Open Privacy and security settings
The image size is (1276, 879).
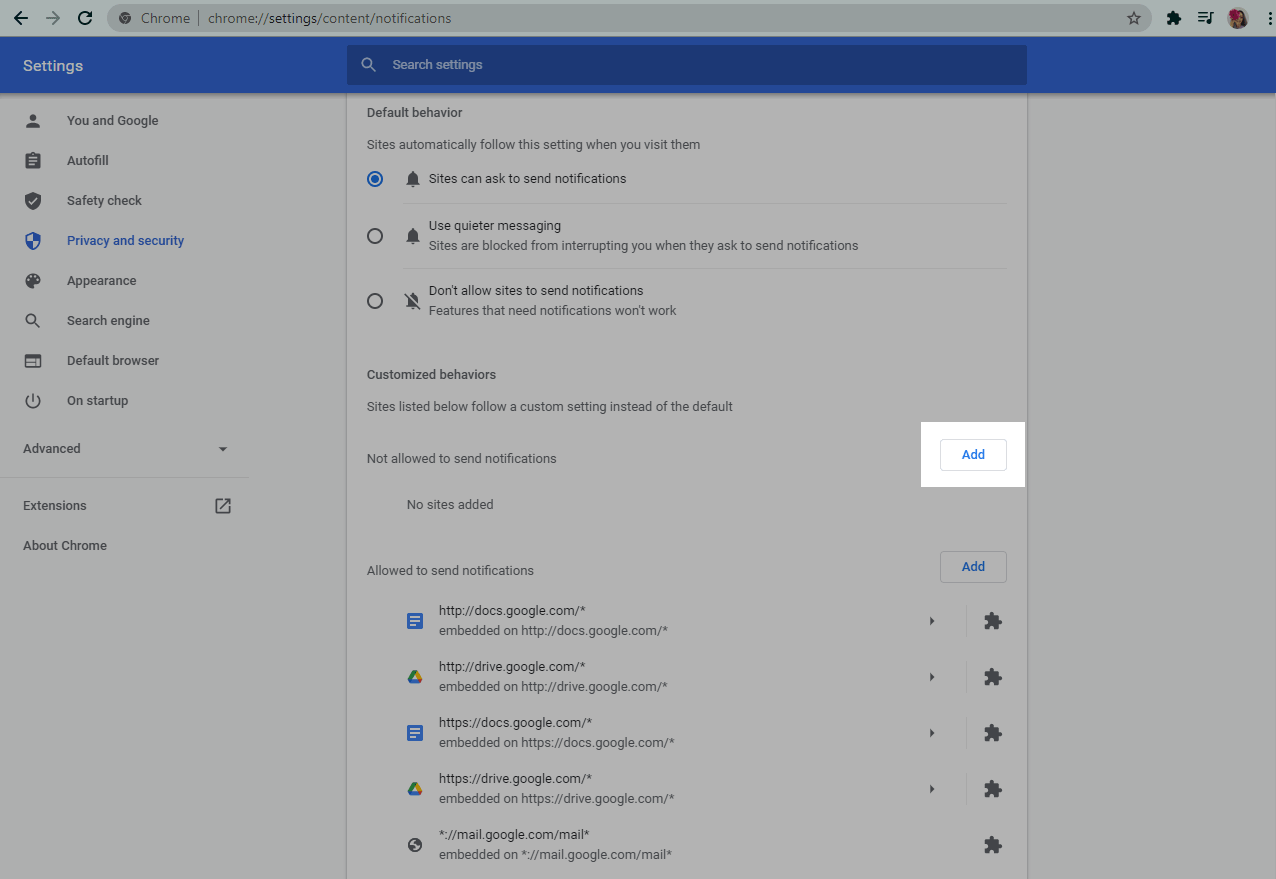125,241
